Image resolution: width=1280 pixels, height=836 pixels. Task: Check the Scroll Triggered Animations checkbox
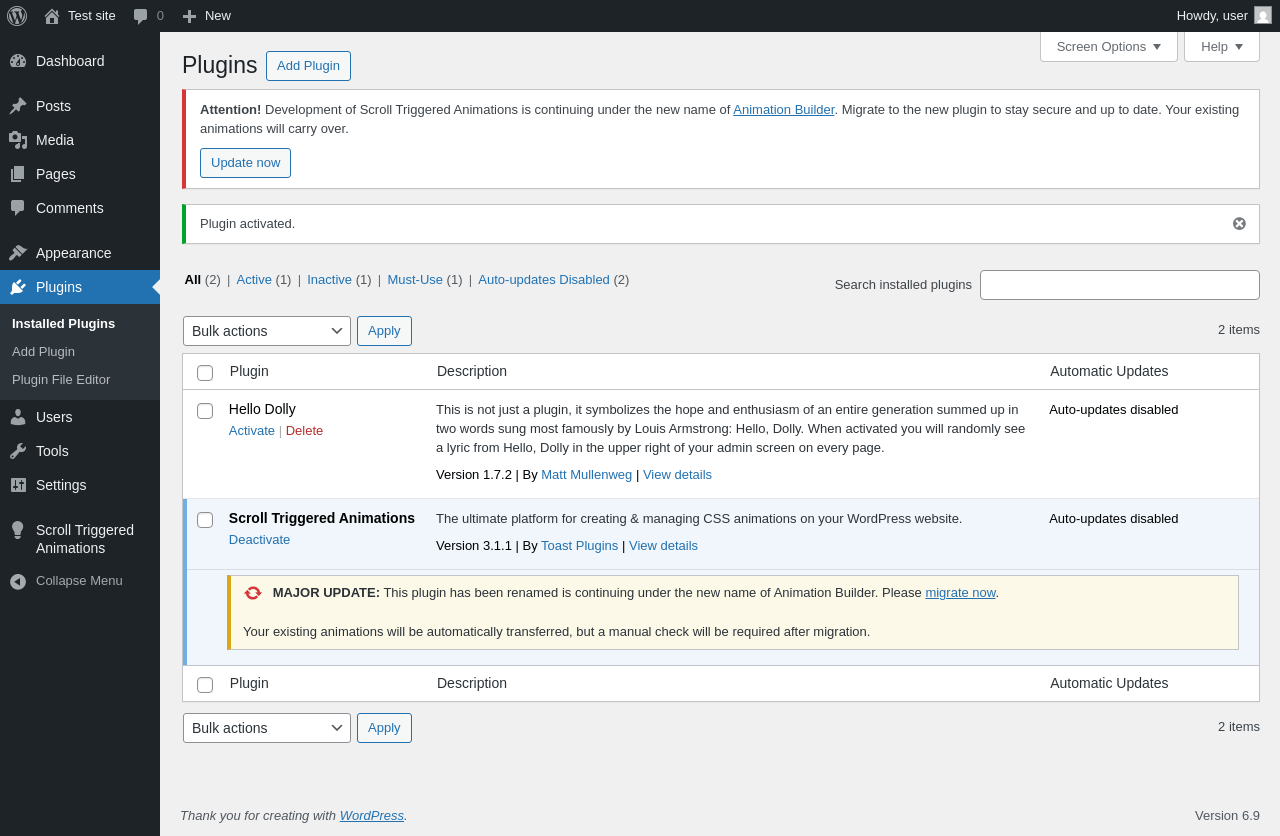pyautogui.click(x=205, y=520)
